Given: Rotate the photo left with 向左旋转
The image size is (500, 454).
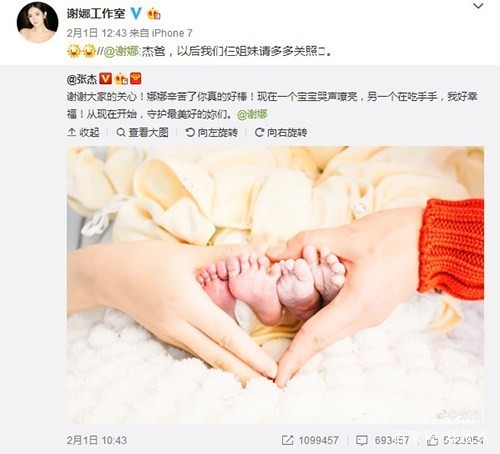Looking at the screenshot, I should 212,132.
